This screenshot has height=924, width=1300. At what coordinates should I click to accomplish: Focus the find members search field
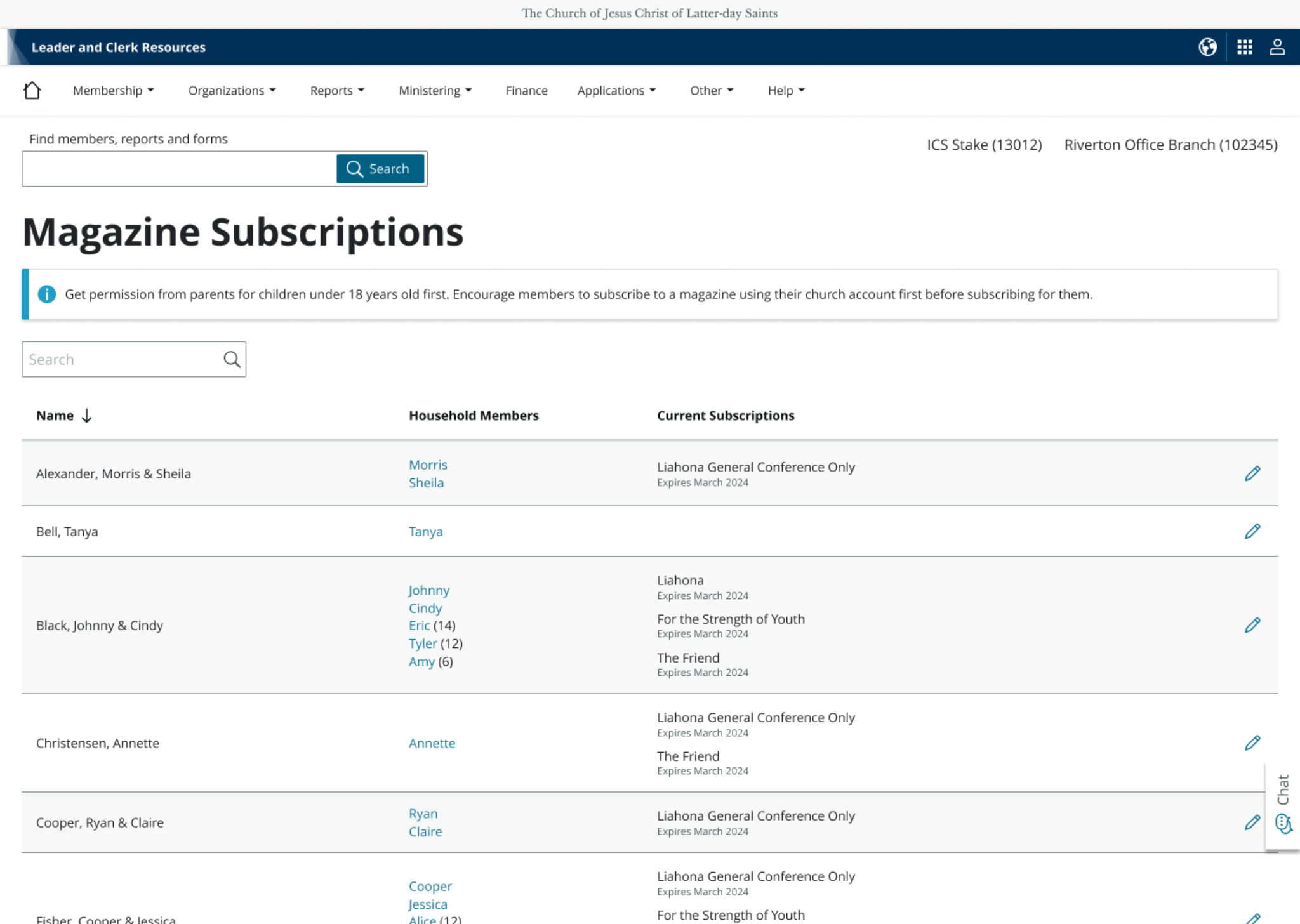(x=179, y=169)
